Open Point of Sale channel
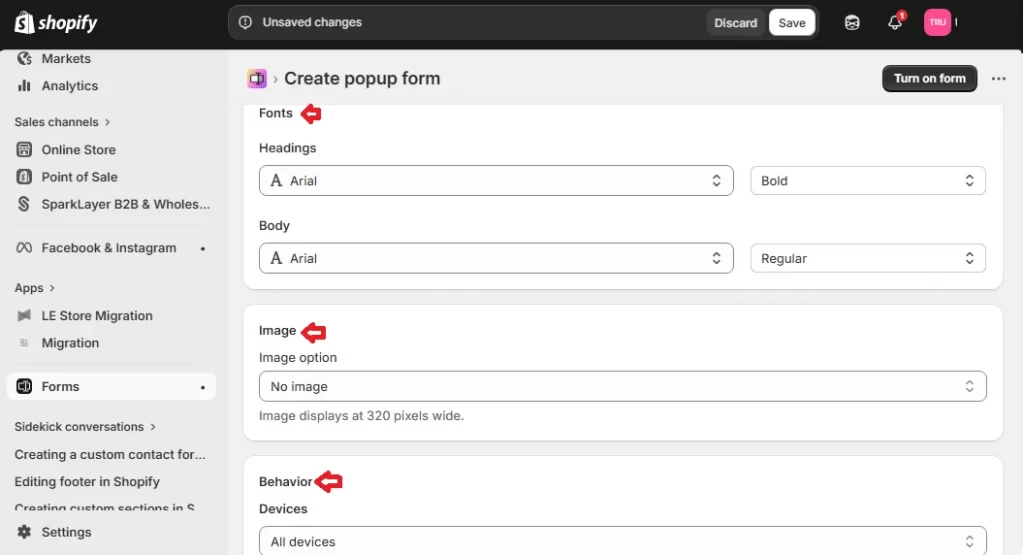 [x=80, y=178]
